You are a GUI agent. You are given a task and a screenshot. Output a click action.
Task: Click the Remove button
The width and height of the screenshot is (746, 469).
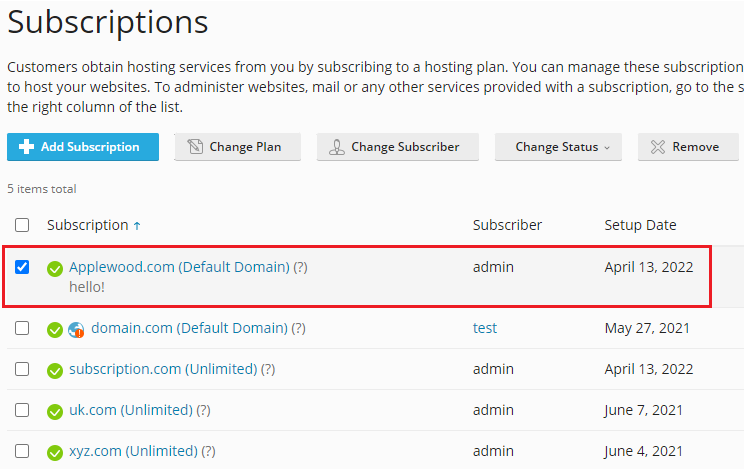(x=687, y=147)
